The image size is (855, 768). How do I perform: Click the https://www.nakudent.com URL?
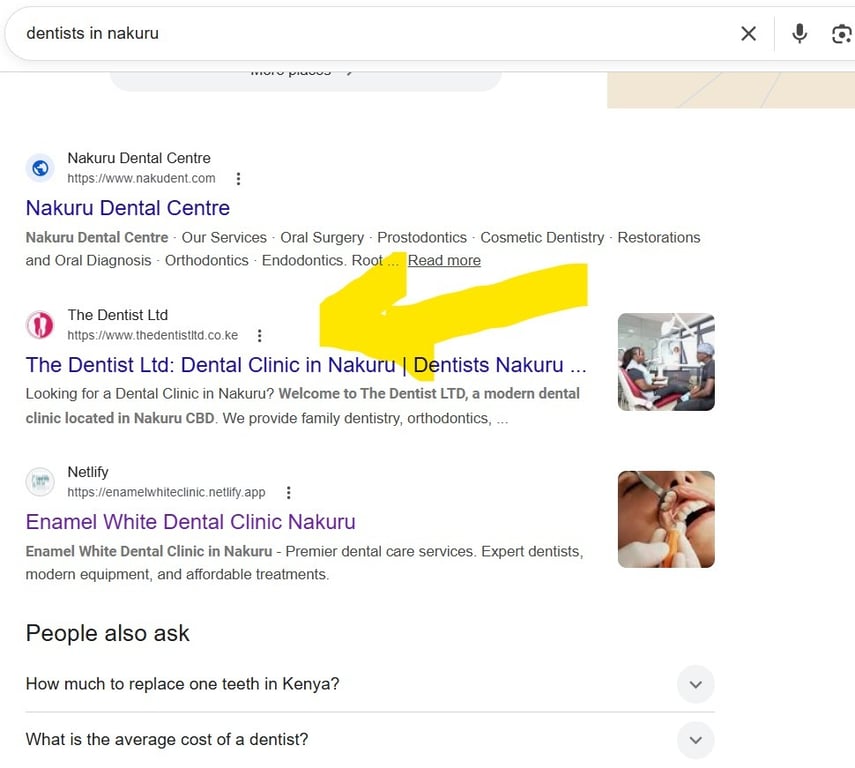pyautogui.click(x=141, y=178)
